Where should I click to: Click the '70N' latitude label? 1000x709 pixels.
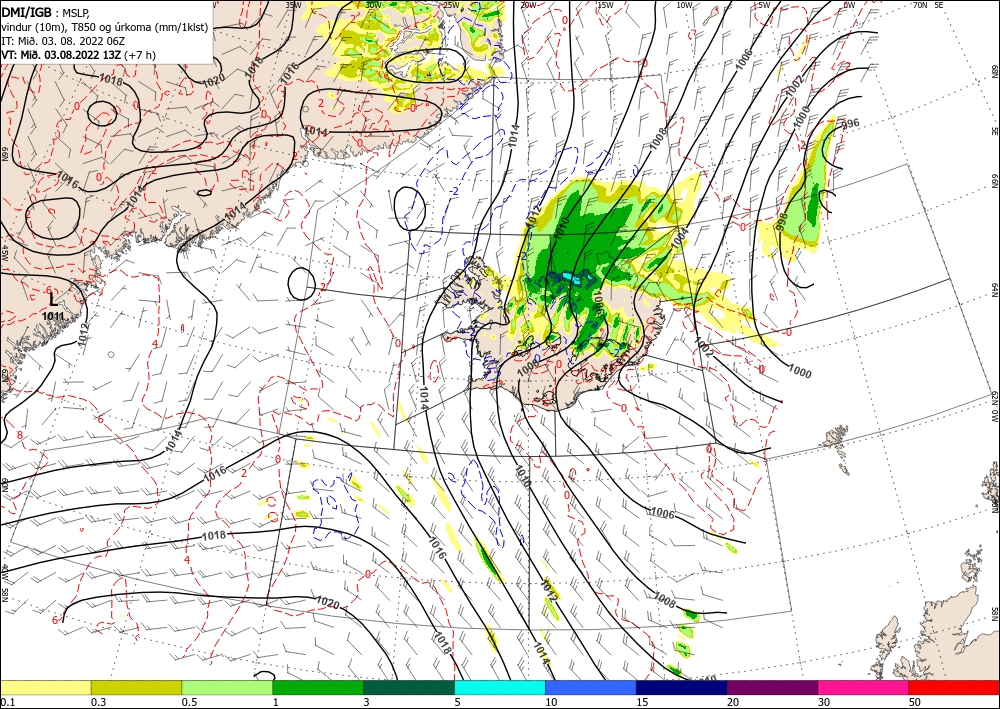920,5
